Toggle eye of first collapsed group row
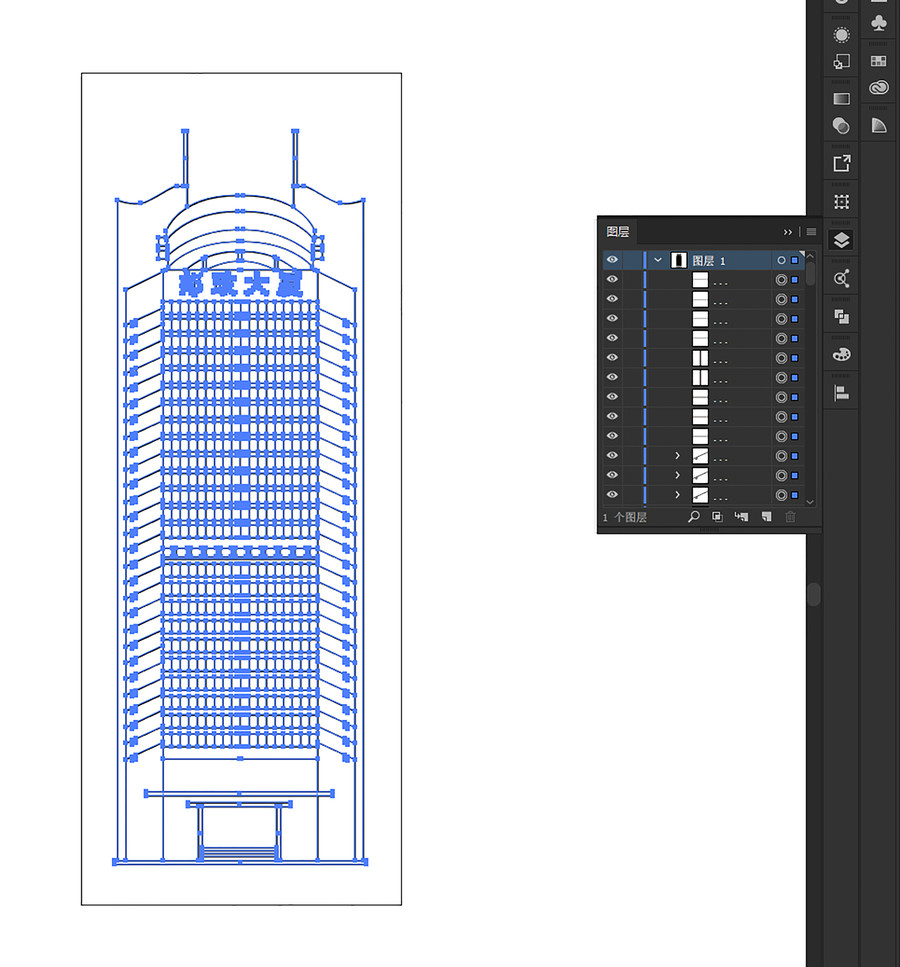 click(x=612, y=455)
